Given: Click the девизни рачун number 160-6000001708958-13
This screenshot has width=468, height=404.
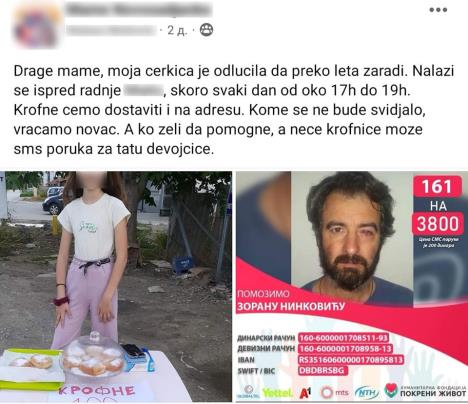Looking at the screenshot, I should click(x=345, y=349).
